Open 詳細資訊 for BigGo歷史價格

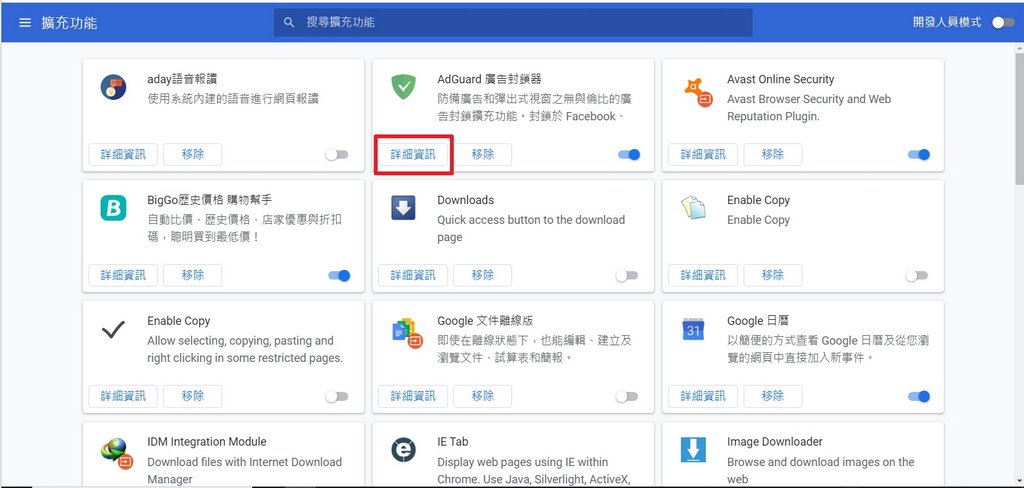(x=123, y=276)
